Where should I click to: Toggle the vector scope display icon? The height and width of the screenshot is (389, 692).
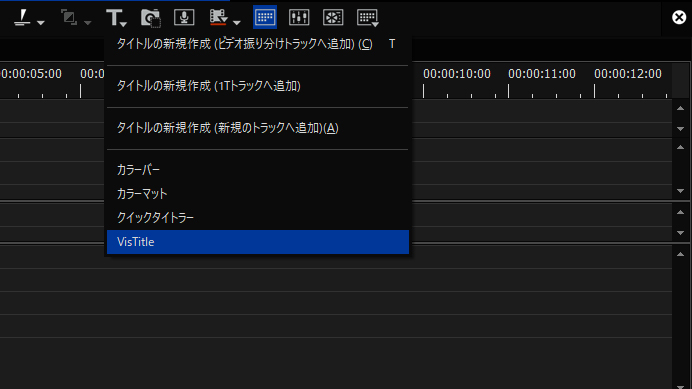(x=333, y=18)
